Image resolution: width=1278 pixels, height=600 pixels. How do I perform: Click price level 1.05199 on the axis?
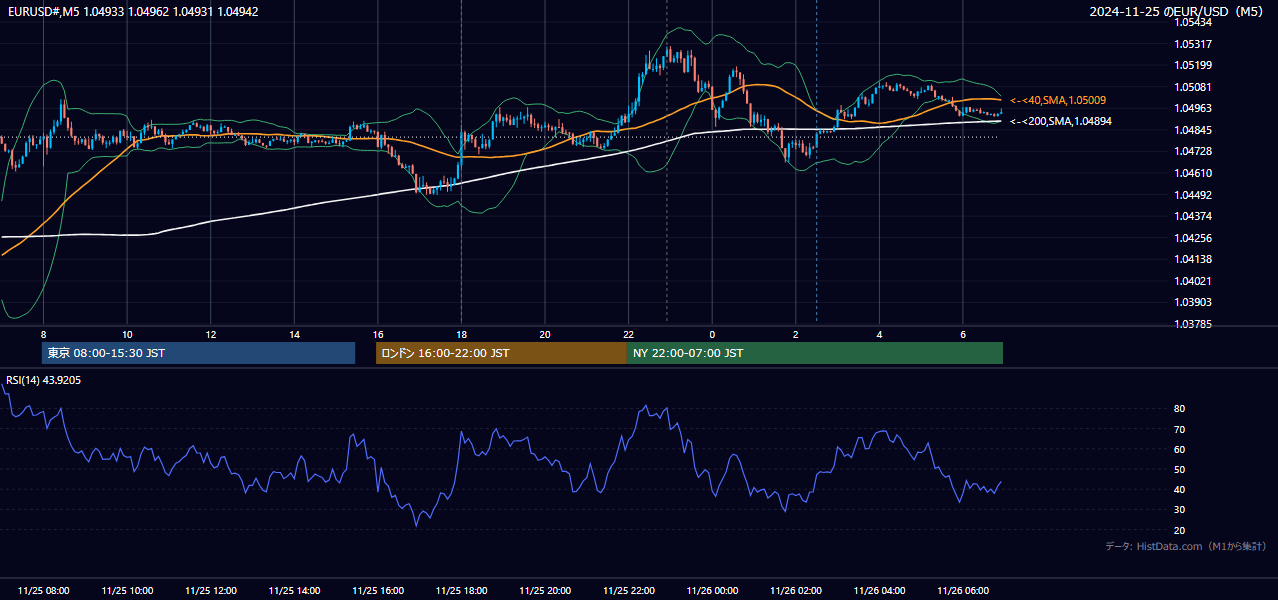click(1193, 65)
